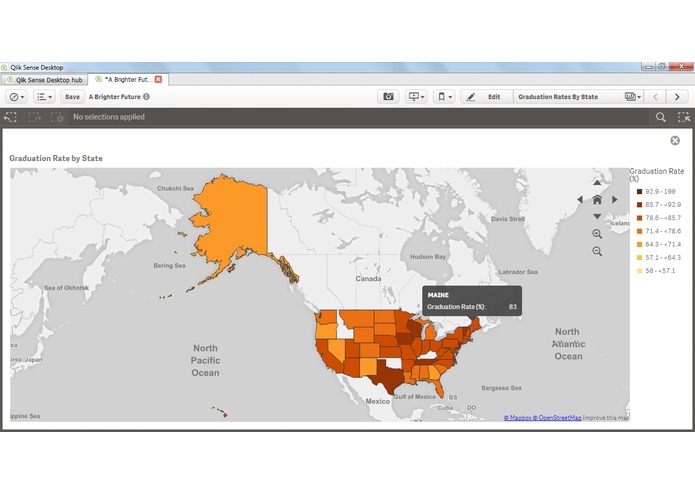Go to the next sheet
The image size is (695, 494).
(x=677, y=97)
